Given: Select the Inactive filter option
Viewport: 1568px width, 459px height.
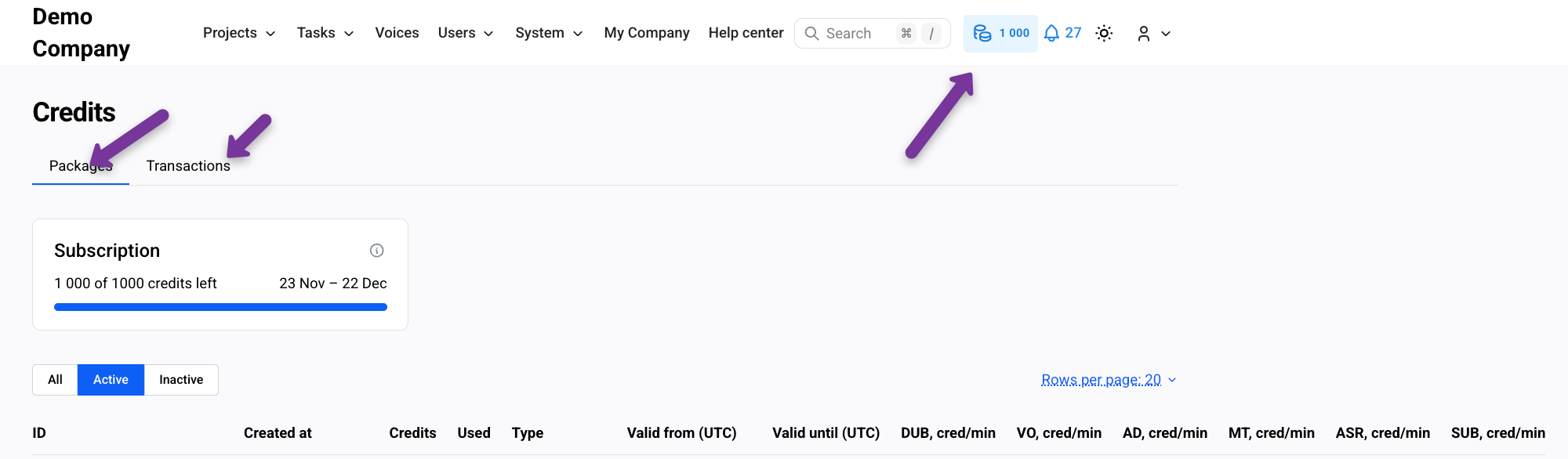Looking at the screenshot, I should [181, 380].
